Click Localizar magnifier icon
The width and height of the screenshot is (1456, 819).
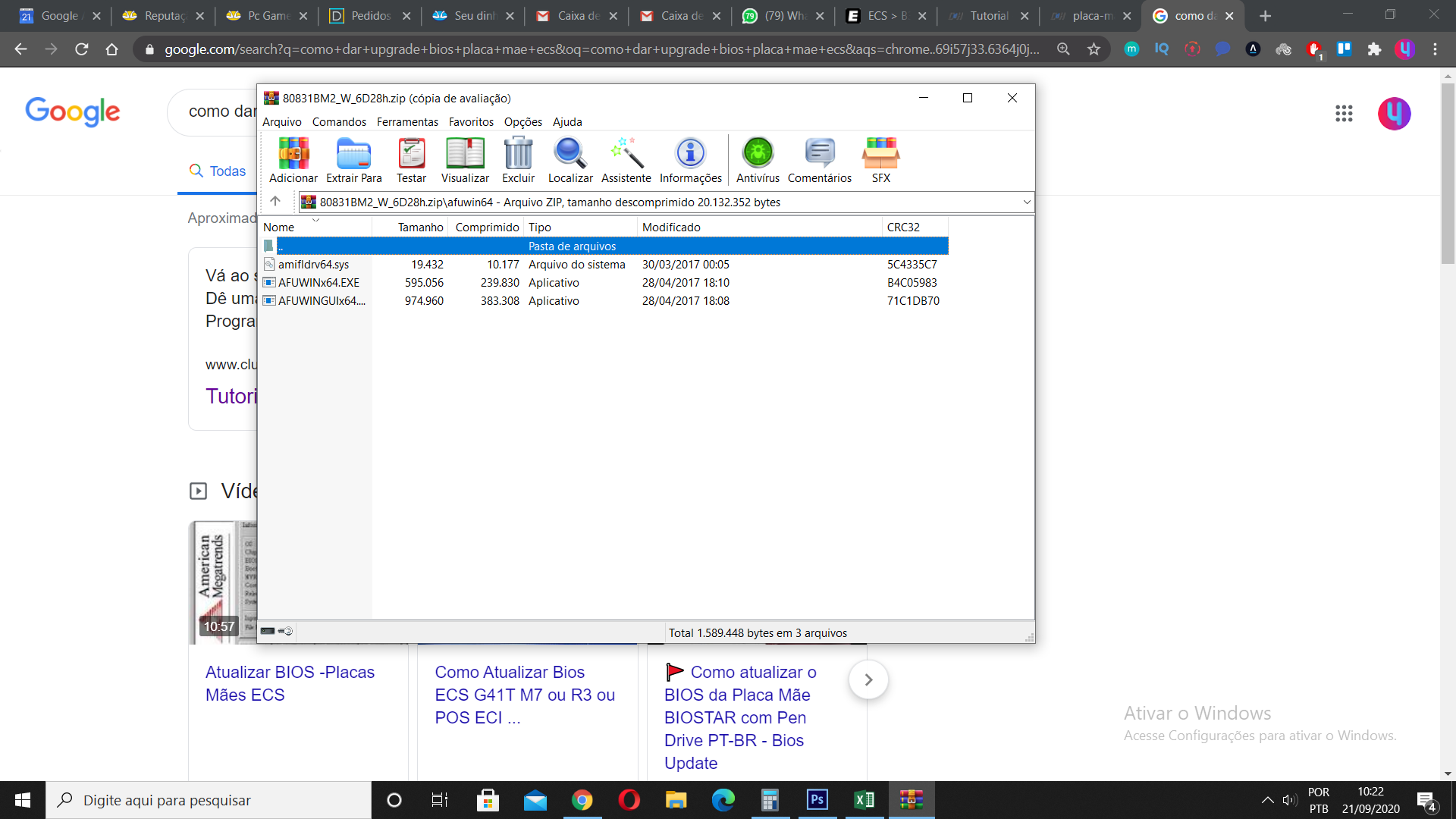point(570,160)
